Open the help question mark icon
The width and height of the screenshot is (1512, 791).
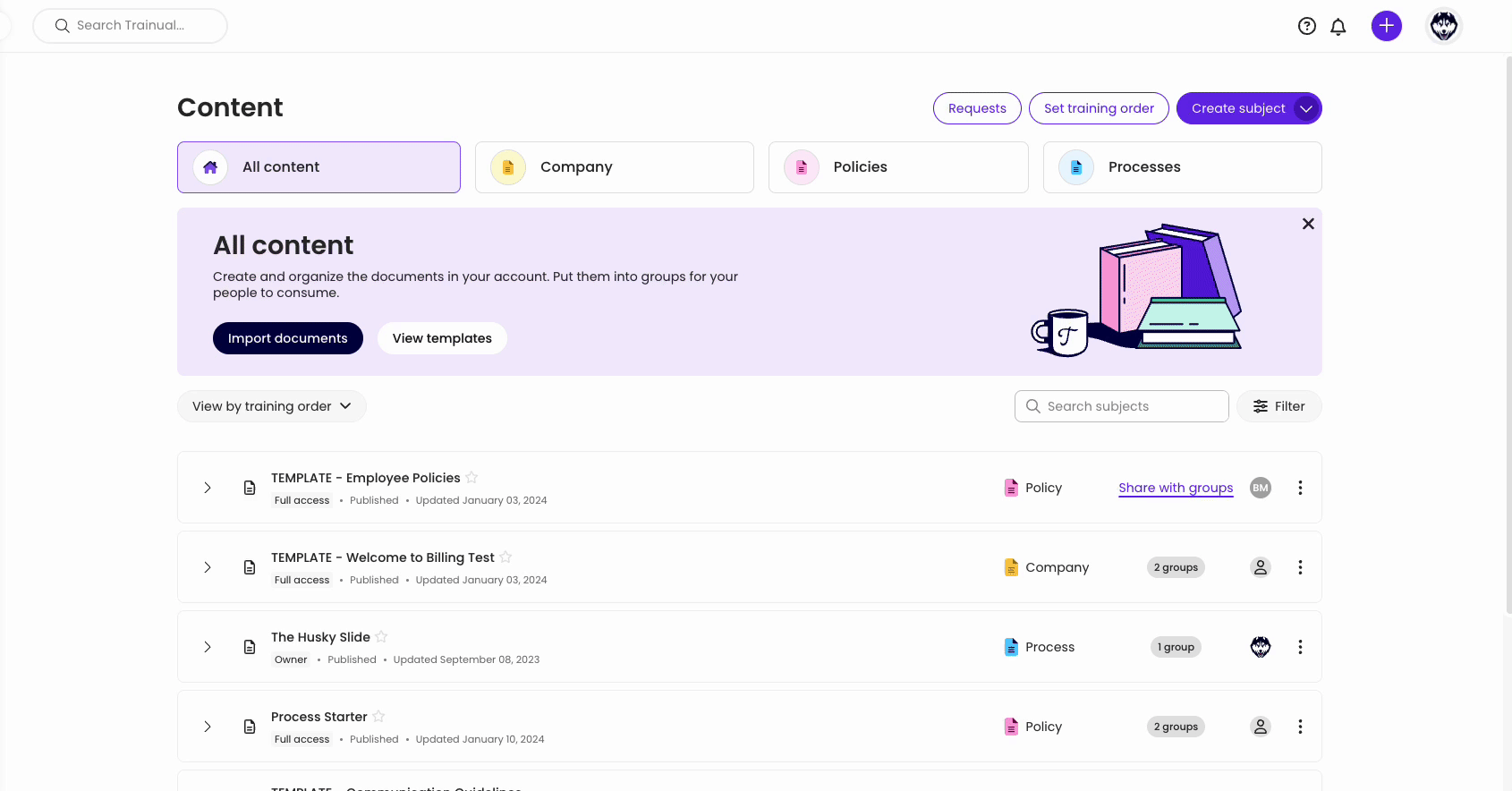pyautogui.click(x=1307, y=26)
